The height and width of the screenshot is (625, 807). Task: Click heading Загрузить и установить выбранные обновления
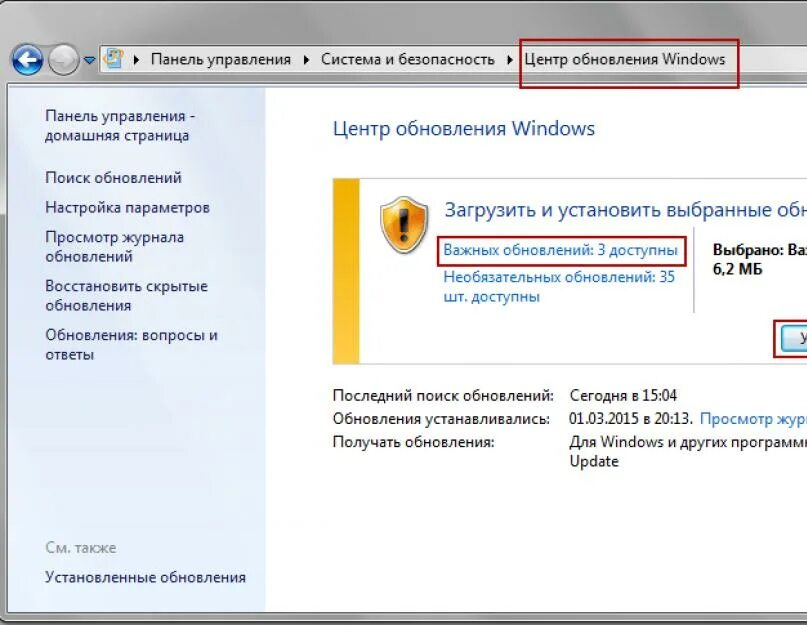(x=626, y=210)
